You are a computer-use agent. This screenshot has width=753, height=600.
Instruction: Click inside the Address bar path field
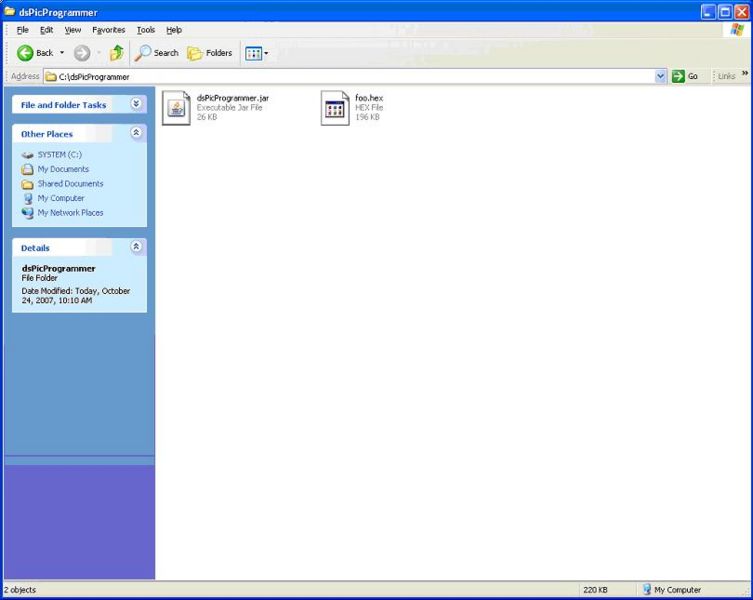pos(350,76)
